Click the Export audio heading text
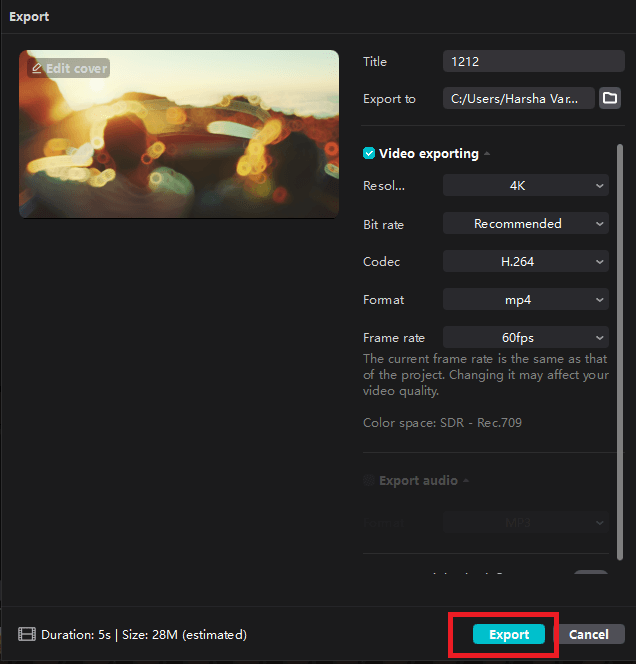The image size is (636, 664). [x=418, y=481]
